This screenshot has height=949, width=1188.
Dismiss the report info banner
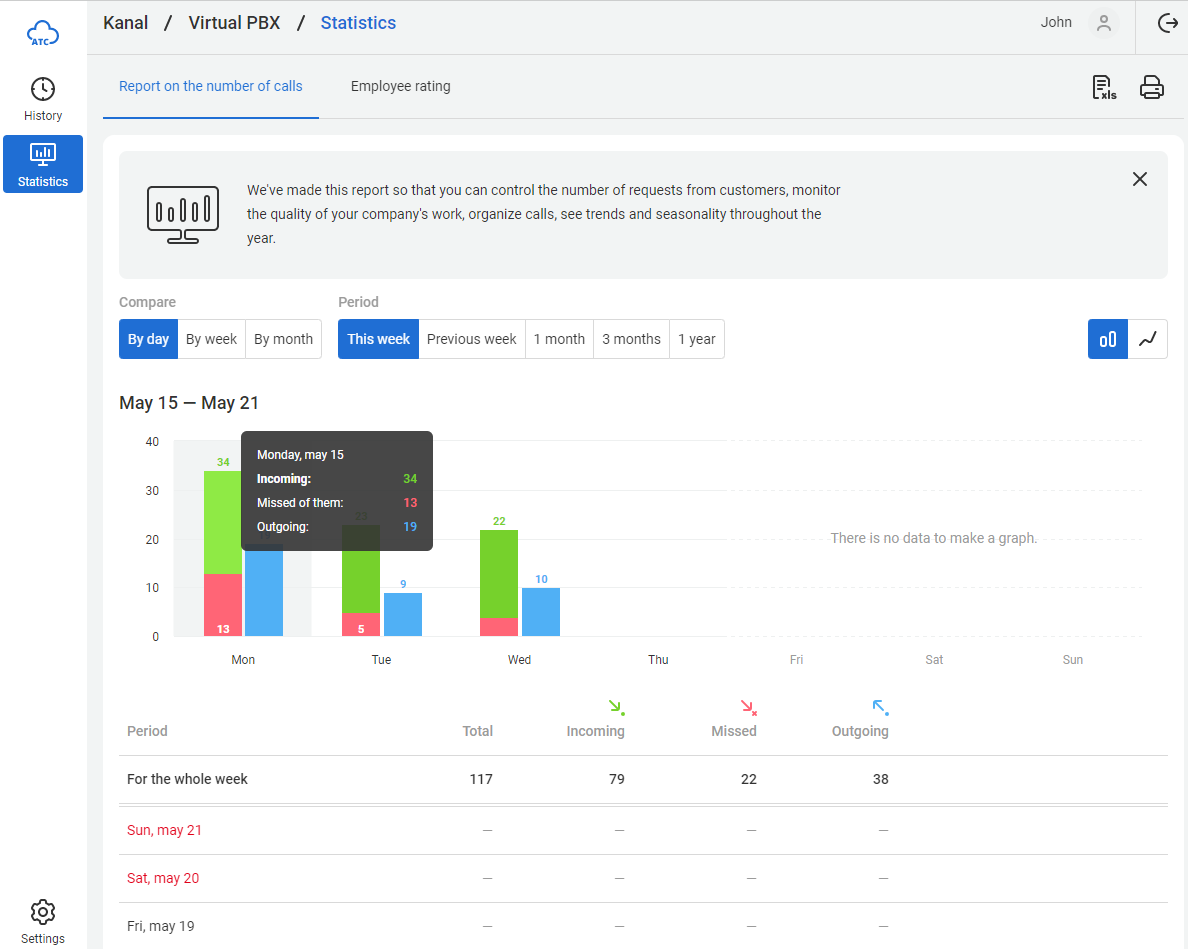[1139, 179]
